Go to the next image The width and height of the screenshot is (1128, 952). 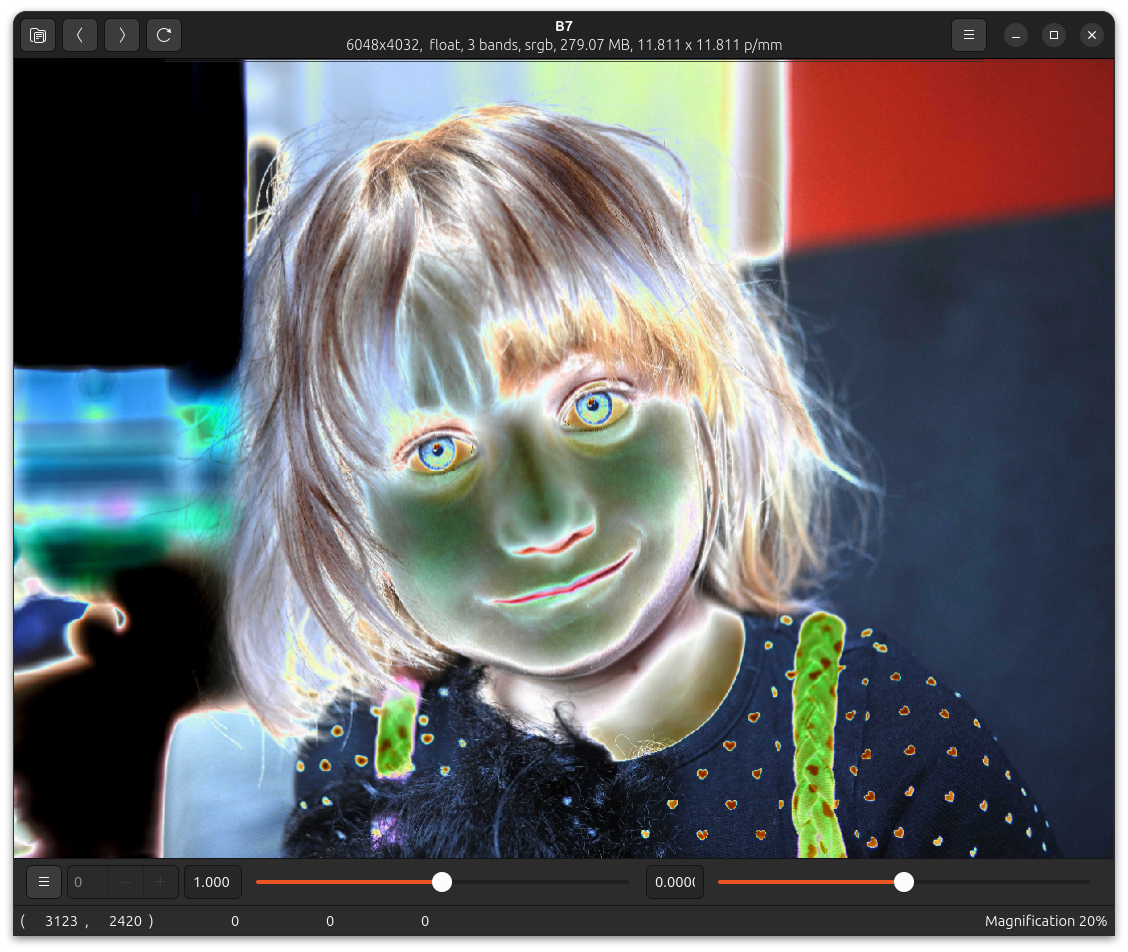click(x=122, y=35)
